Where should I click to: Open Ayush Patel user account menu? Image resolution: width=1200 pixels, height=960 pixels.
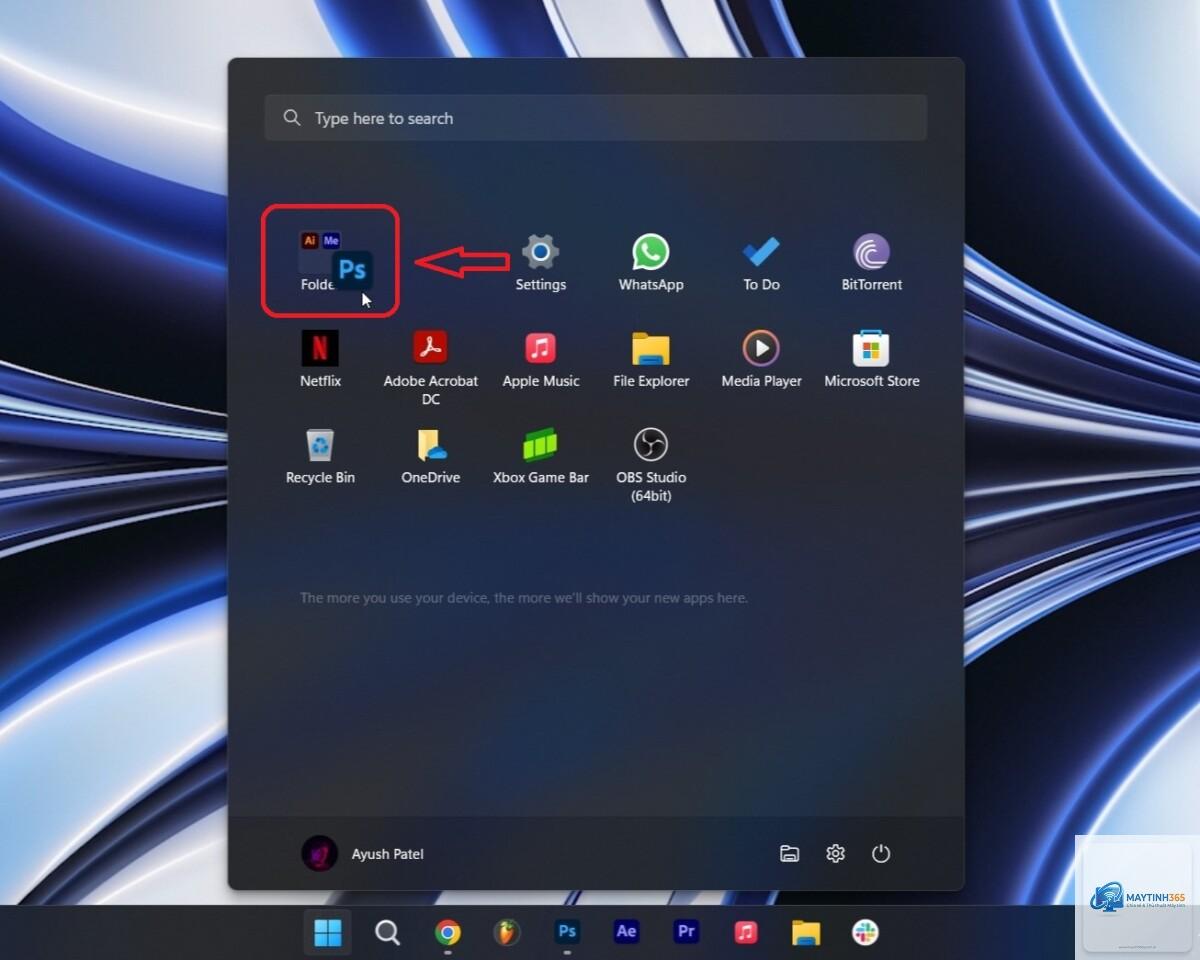coord(363,854)
